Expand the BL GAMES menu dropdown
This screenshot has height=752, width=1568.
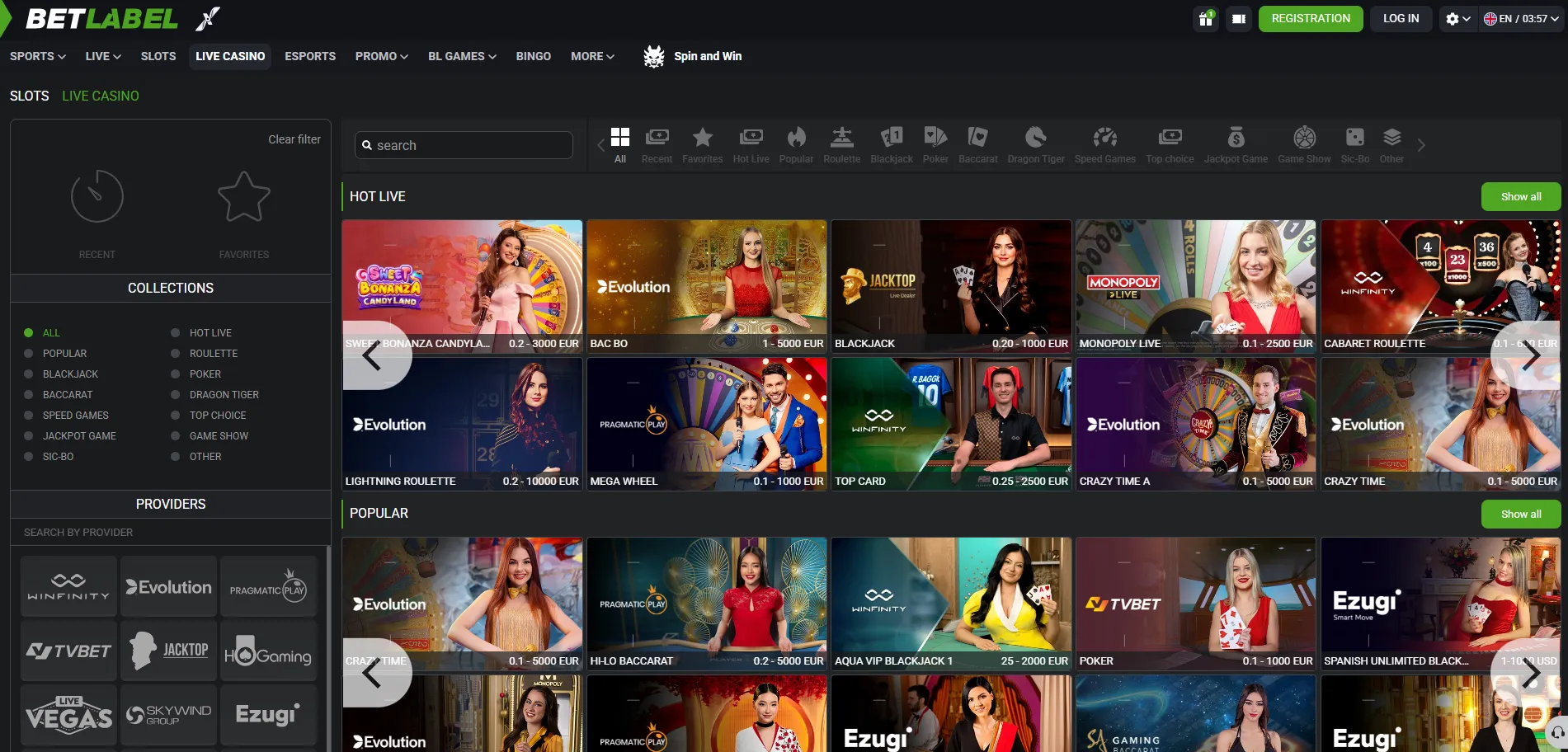pyautogui.click(x=462, y=56)
